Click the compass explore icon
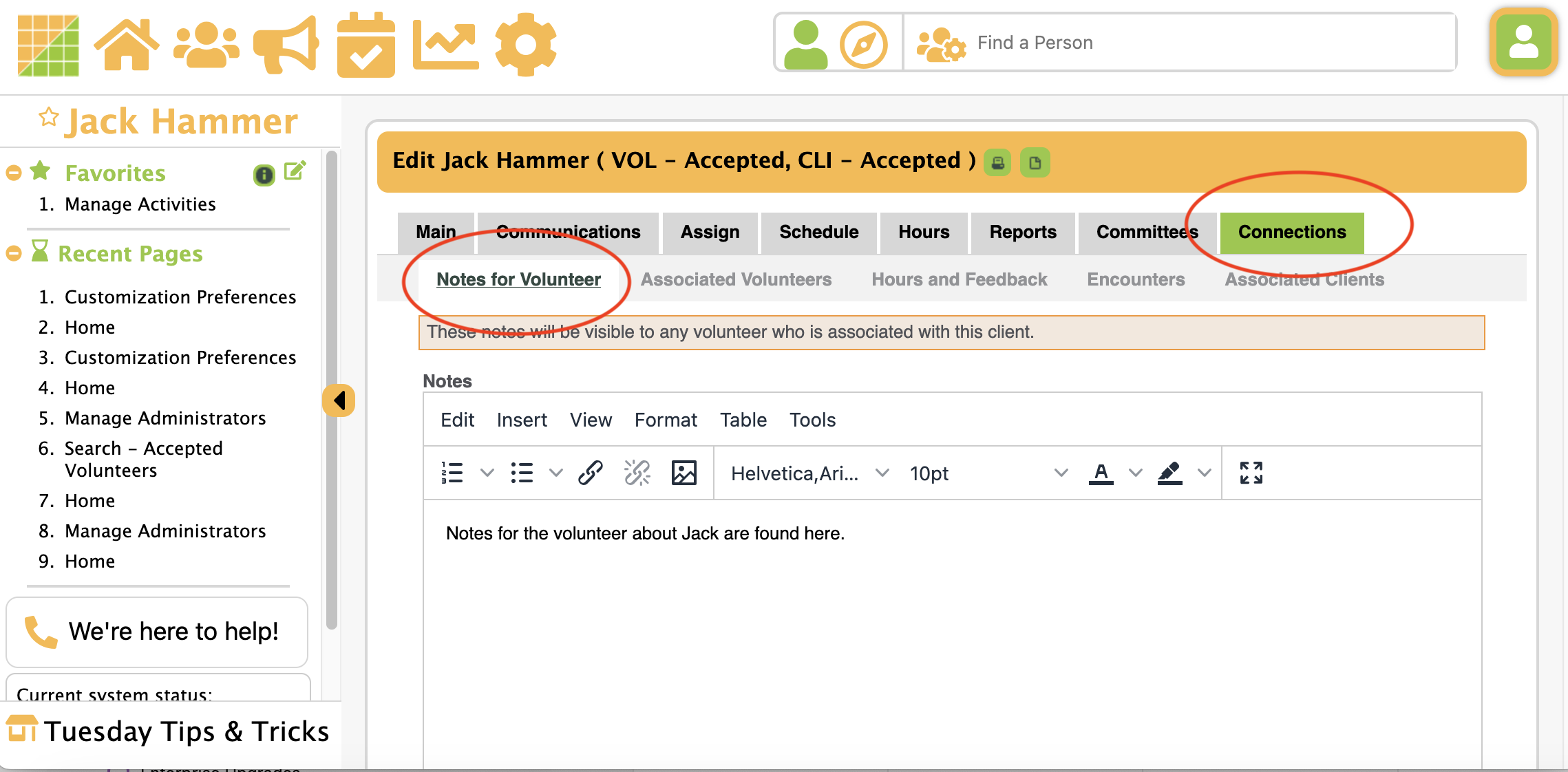The height and width of the screenshot is (772, 1568). click(863, 44)
